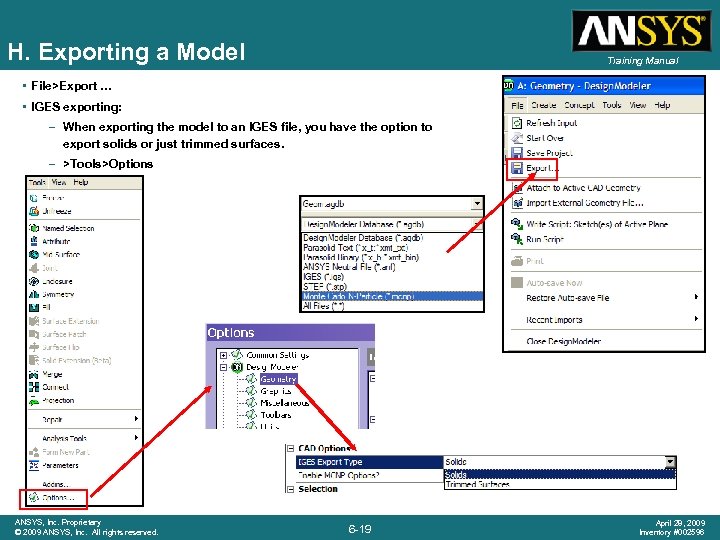Screen dimensions: 720x540
Task: Select Trimmed Surfaces export type
Action: pyautogui.click(x=560, y=484)
